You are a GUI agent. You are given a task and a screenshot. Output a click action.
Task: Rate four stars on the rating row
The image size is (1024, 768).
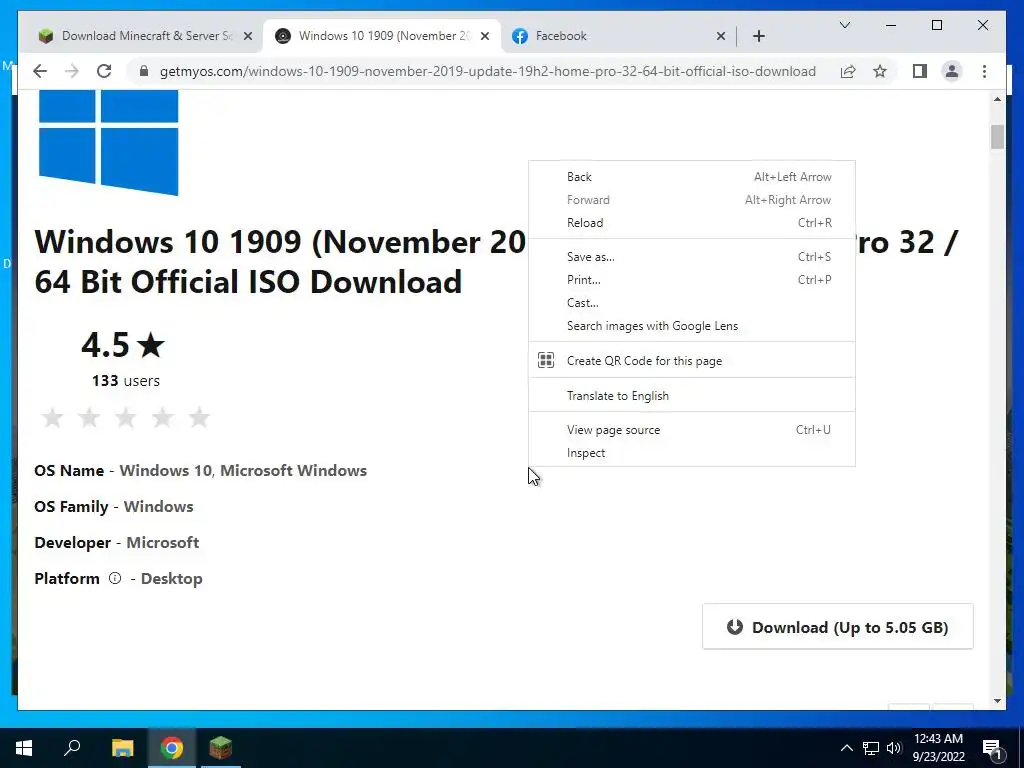(162, 417)
